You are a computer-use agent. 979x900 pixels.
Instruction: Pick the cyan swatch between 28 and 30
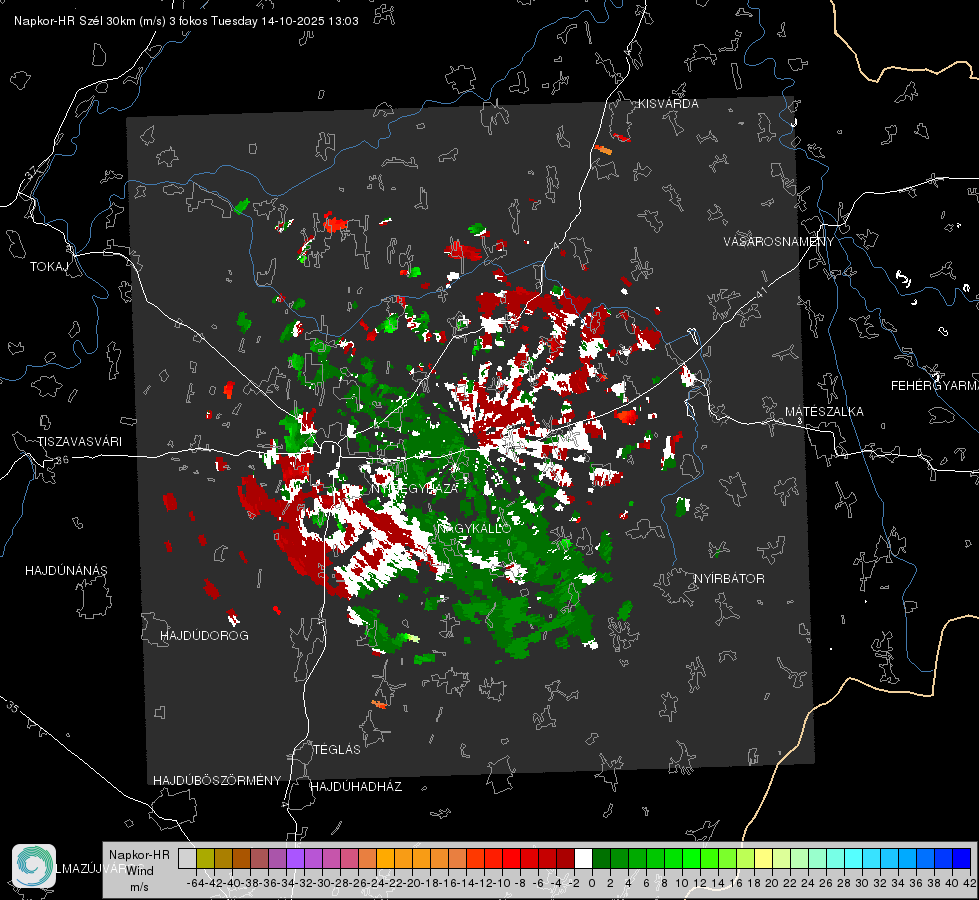[854, 858]
